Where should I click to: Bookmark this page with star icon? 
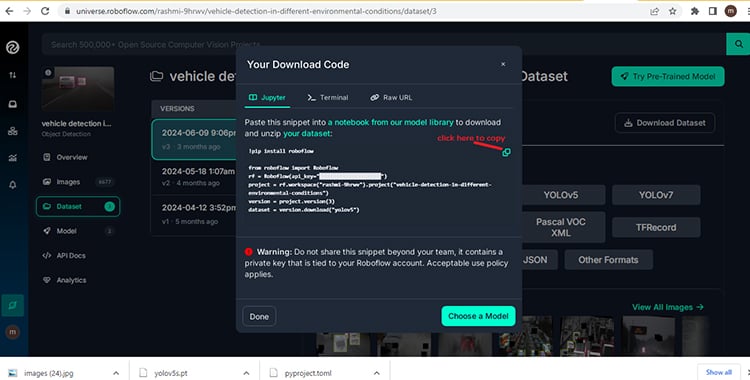(x=673, y=11)
